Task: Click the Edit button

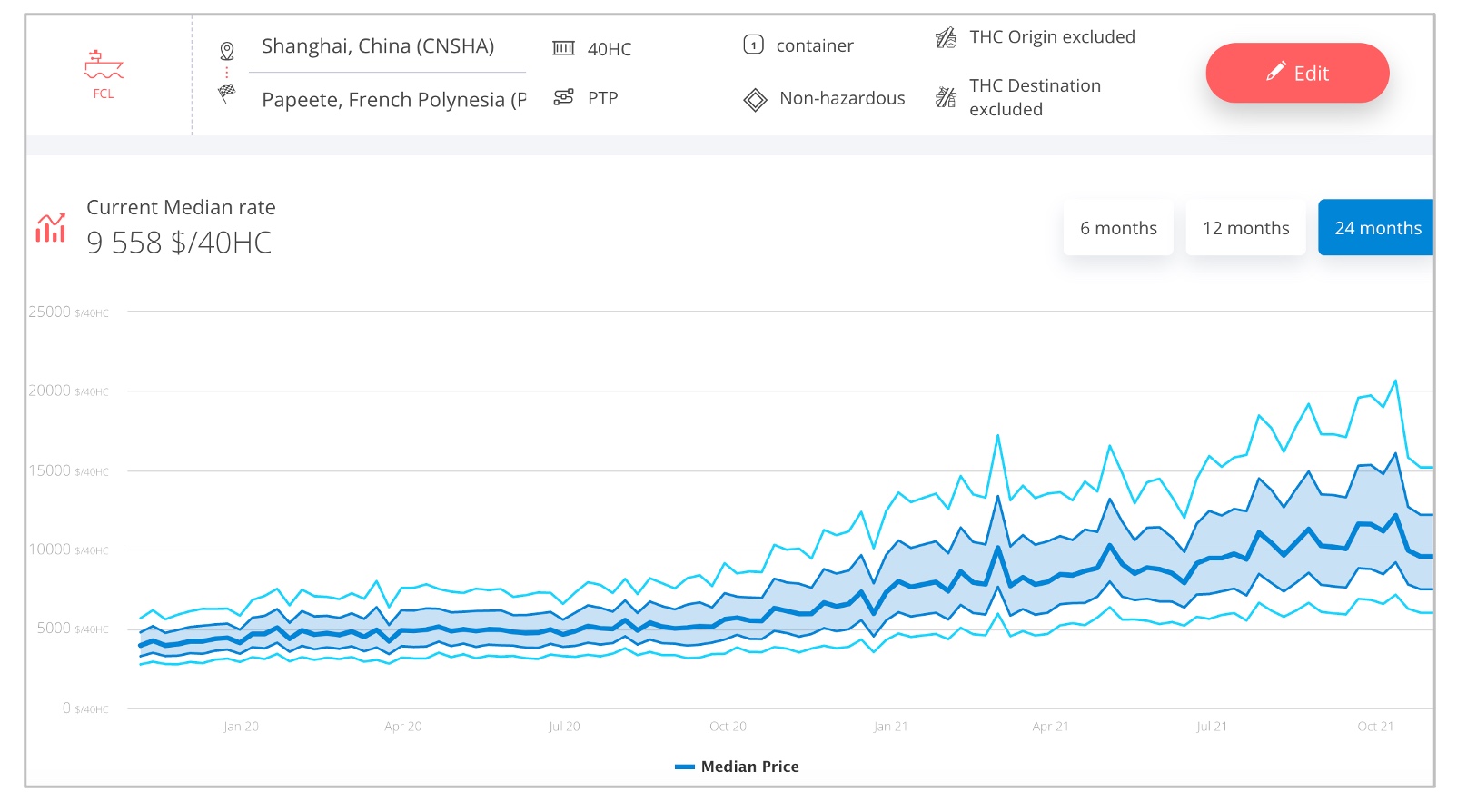Action: [1297, 73]
